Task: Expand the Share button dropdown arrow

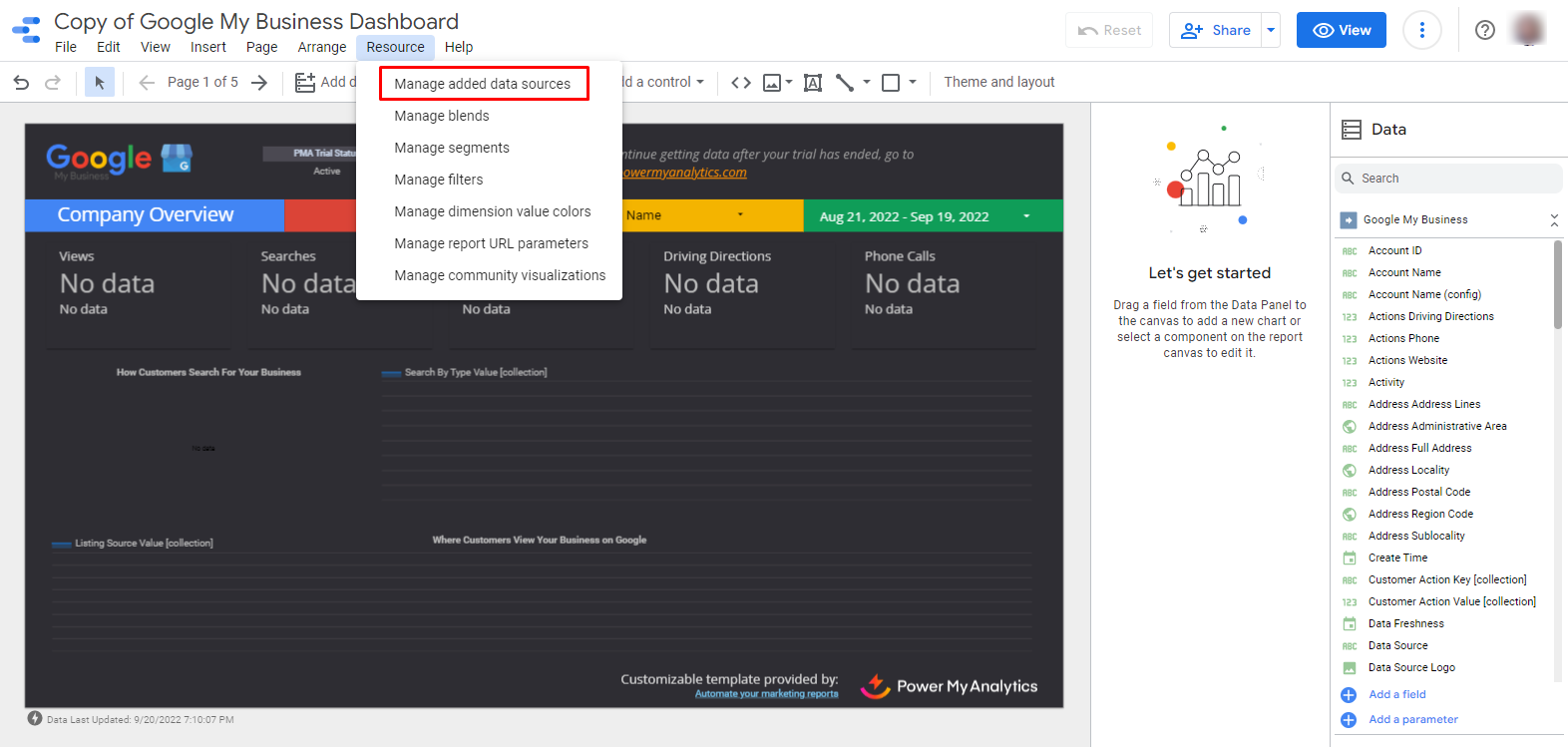Action: [1271, 30]
